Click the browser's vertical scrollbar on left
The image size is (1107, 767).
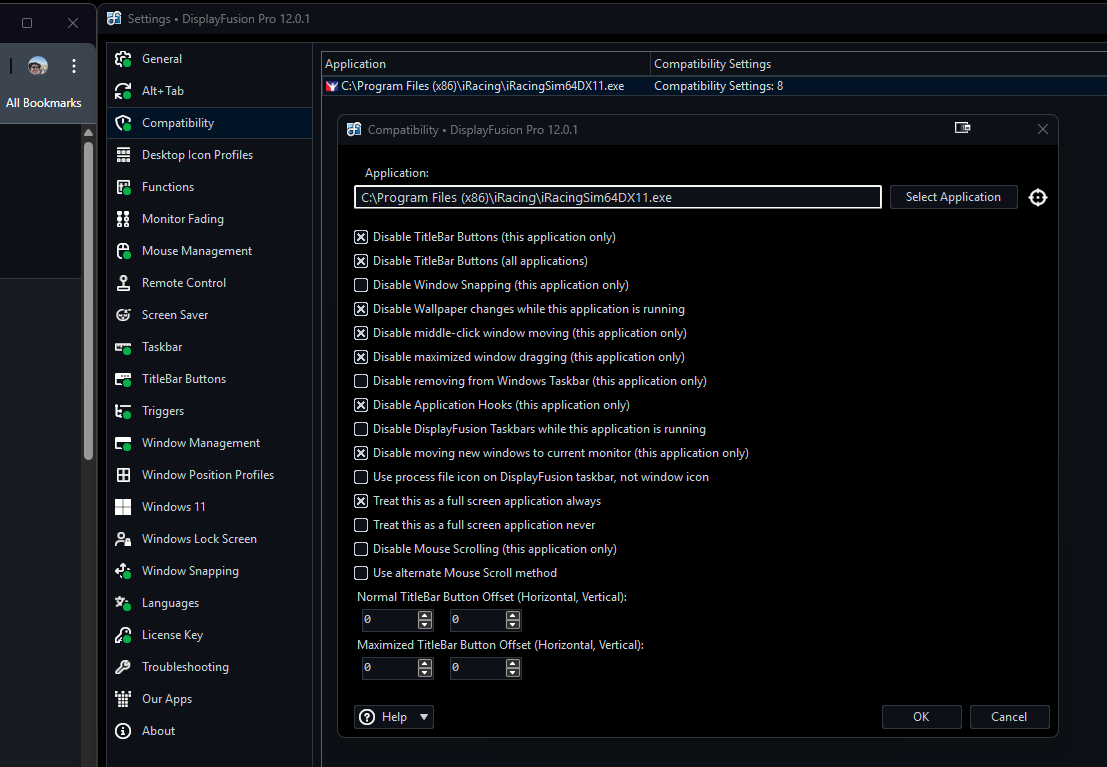(88, 300)
